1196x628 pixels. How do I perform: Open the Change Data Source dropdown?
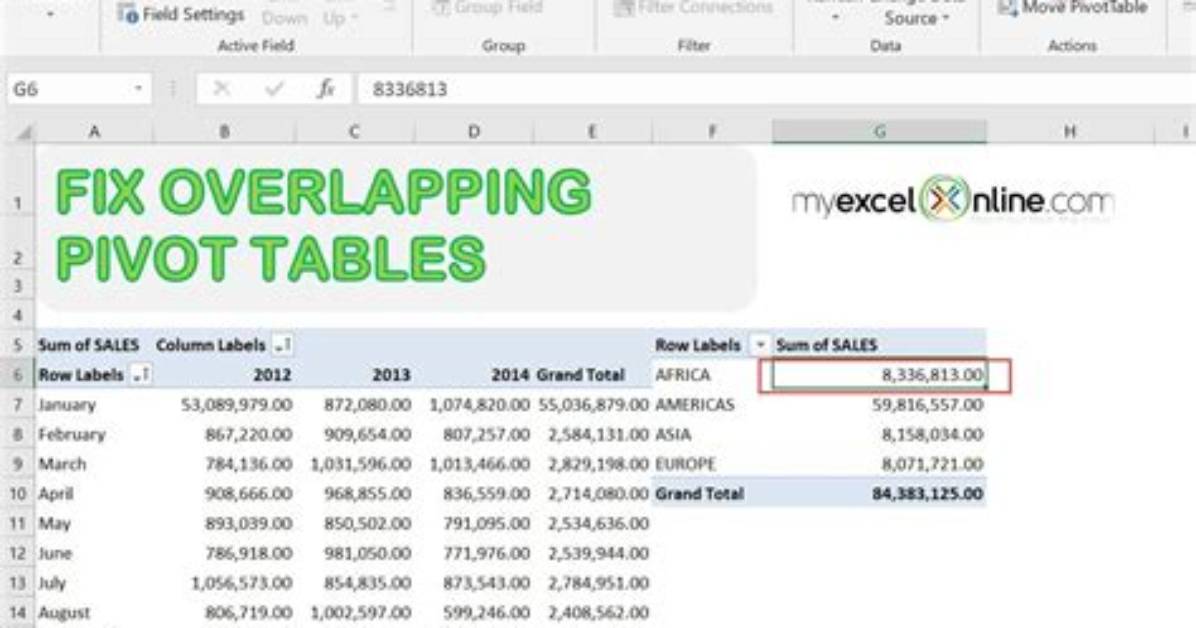point(917,18)
